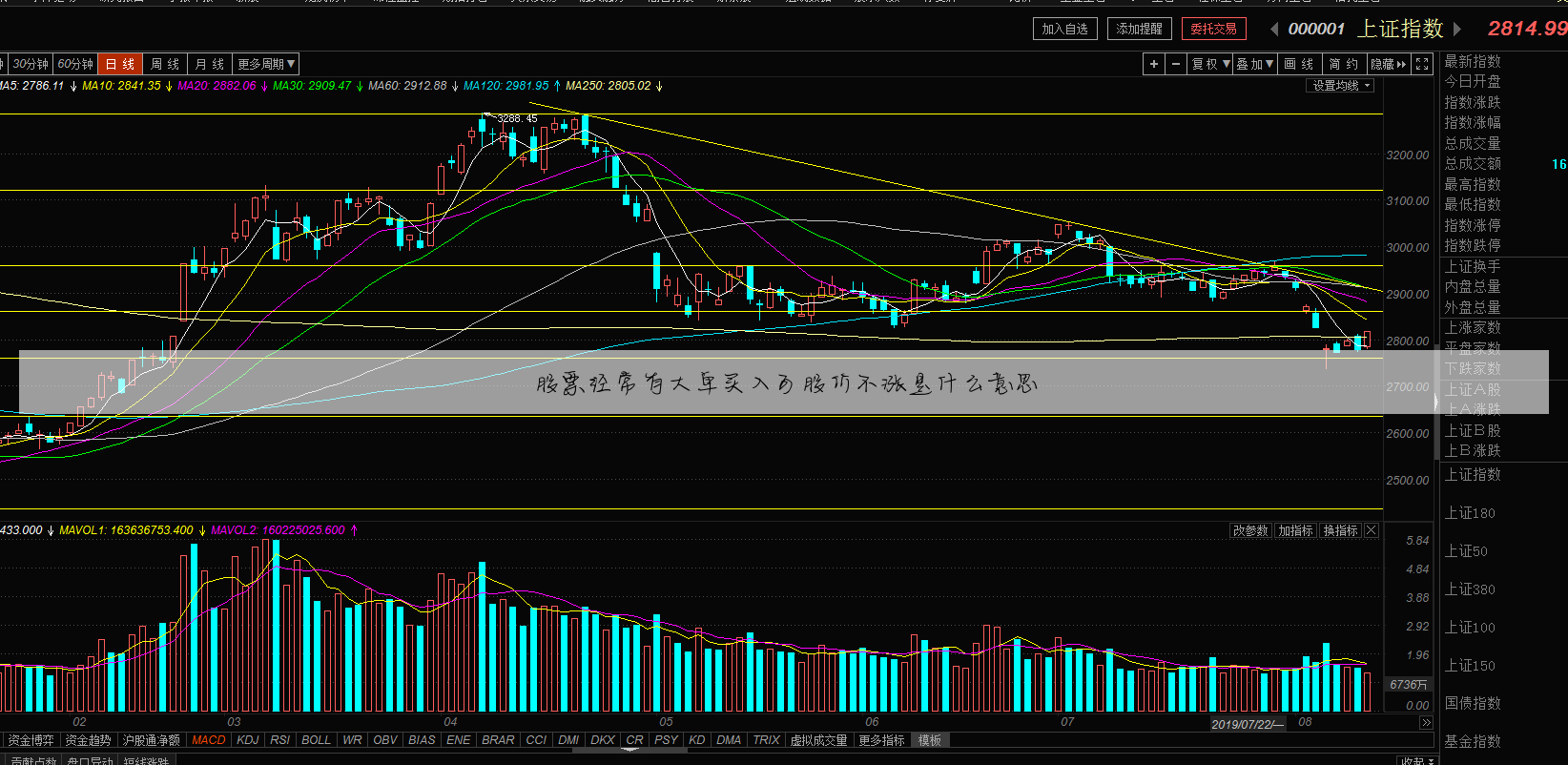
Task: Switch to the CCI indicator tab
Action: click(x=537, y=740)
